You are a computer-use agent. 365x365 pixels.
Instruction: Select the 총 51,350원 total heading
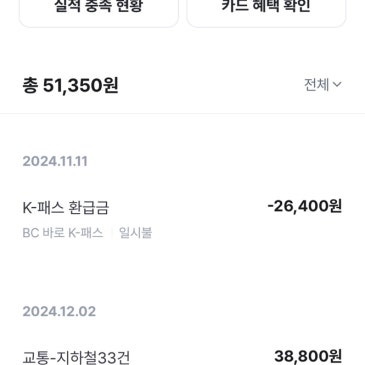(70, 85)
